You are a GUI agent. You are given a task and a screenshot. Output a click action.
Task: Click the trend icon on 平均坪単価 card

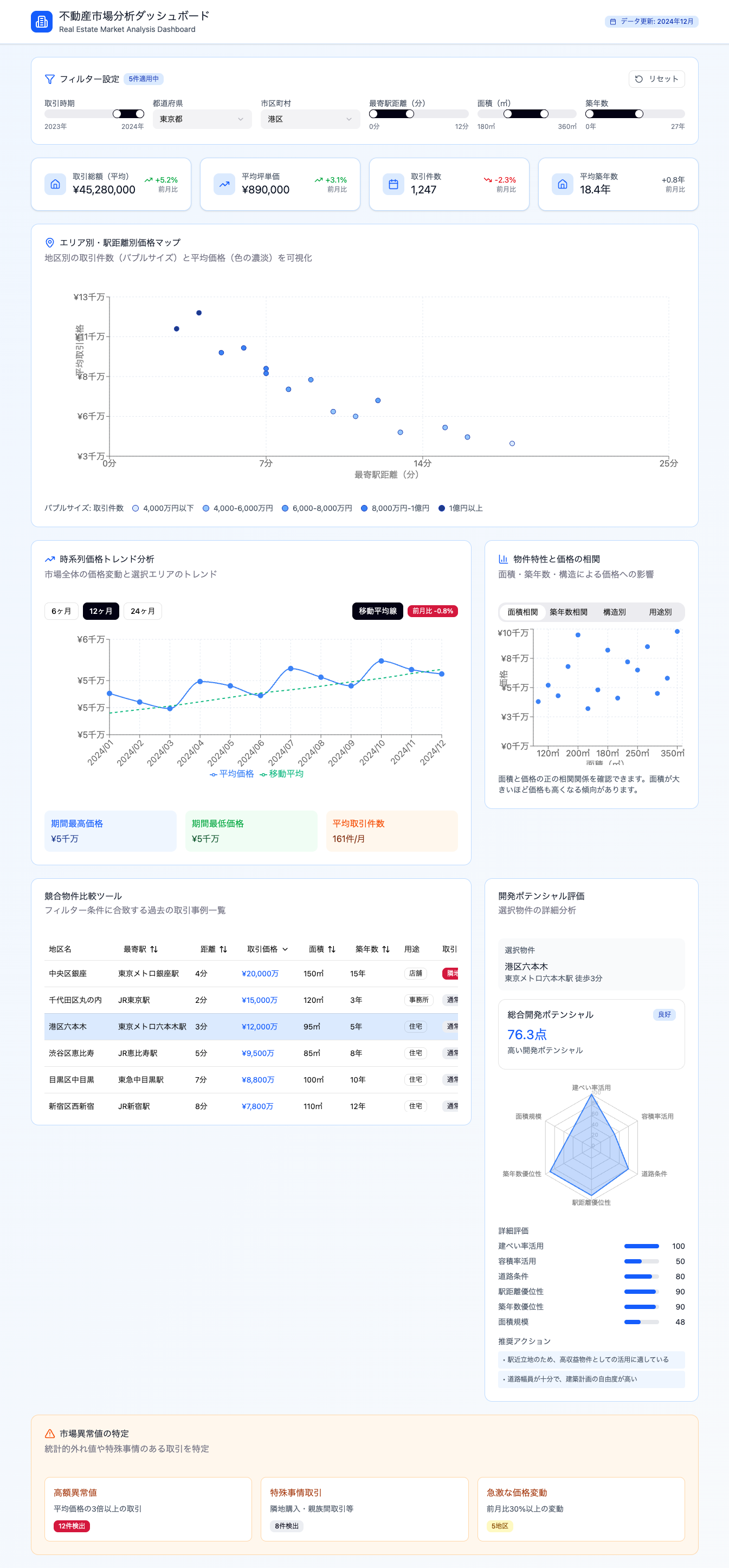pos(224,184)
